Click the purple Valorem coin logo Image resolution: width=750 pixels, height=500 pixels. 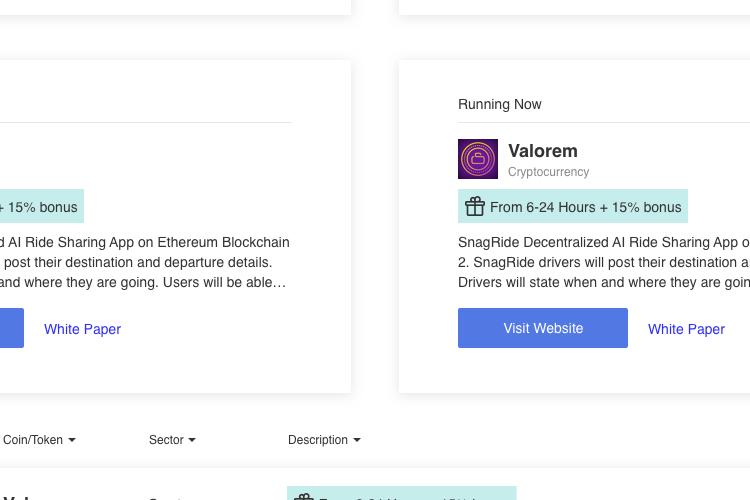pyautogui.click(x=478, y=159)
